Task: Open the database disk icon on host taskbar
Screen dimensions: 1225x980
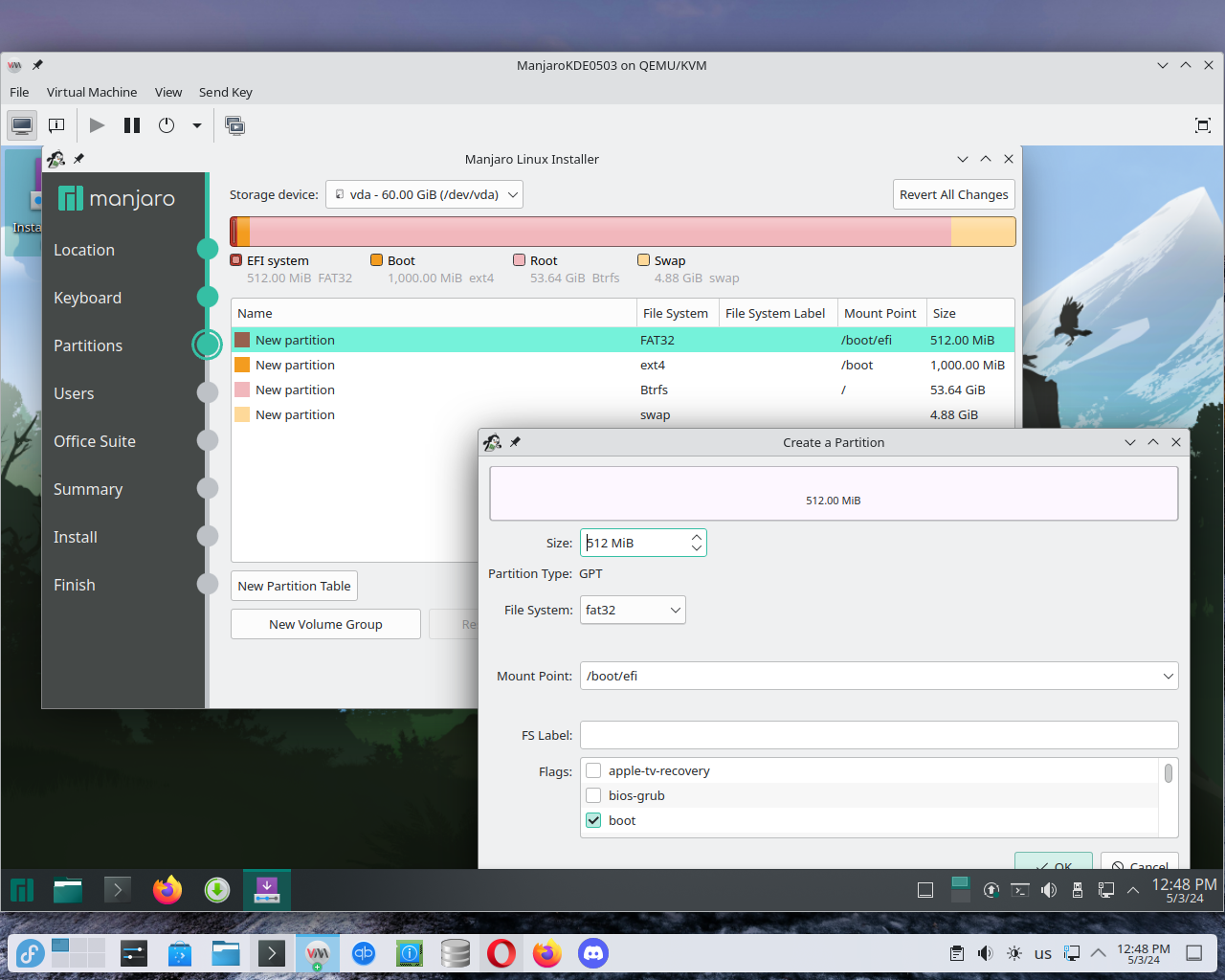Action: tap(456, 953)
